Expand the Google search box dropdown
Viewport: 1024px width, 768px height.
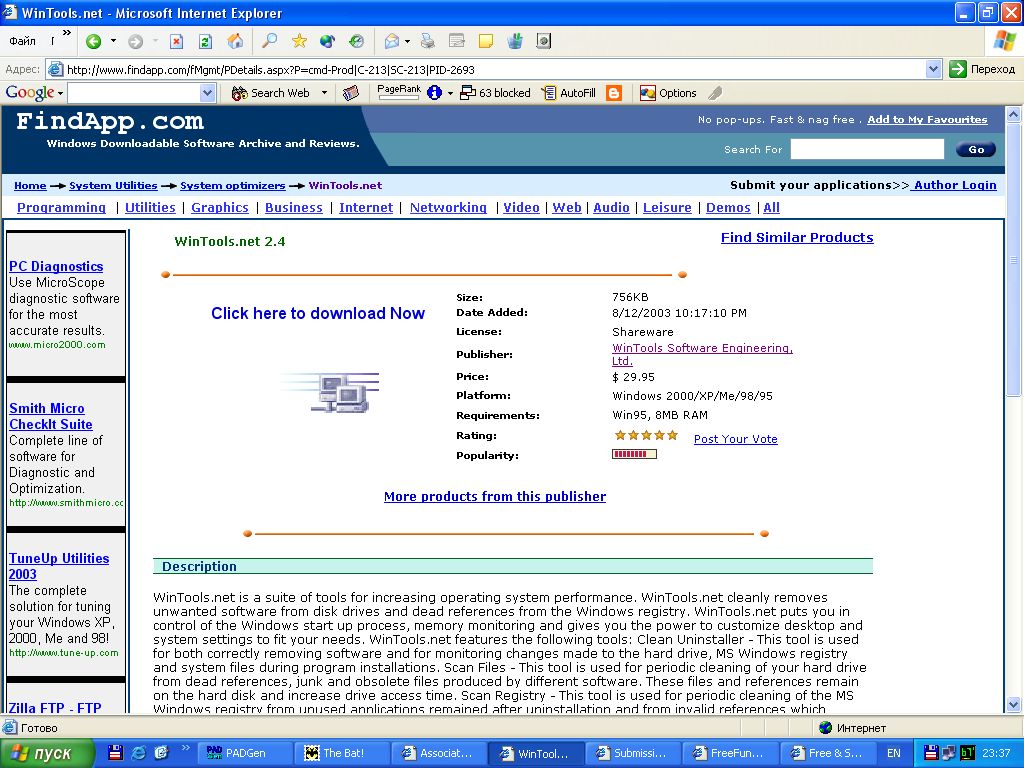point(207,93)
